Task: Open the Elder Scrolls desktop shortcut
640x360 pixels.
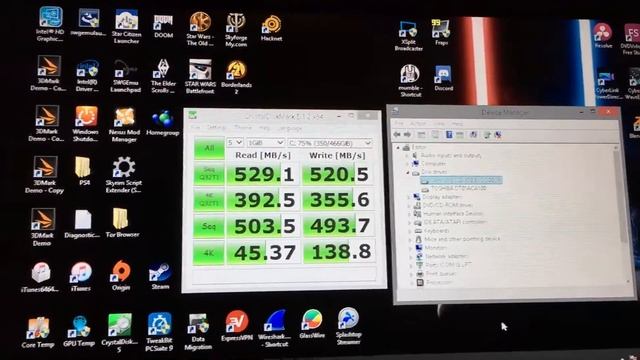Action: [163, 76]
